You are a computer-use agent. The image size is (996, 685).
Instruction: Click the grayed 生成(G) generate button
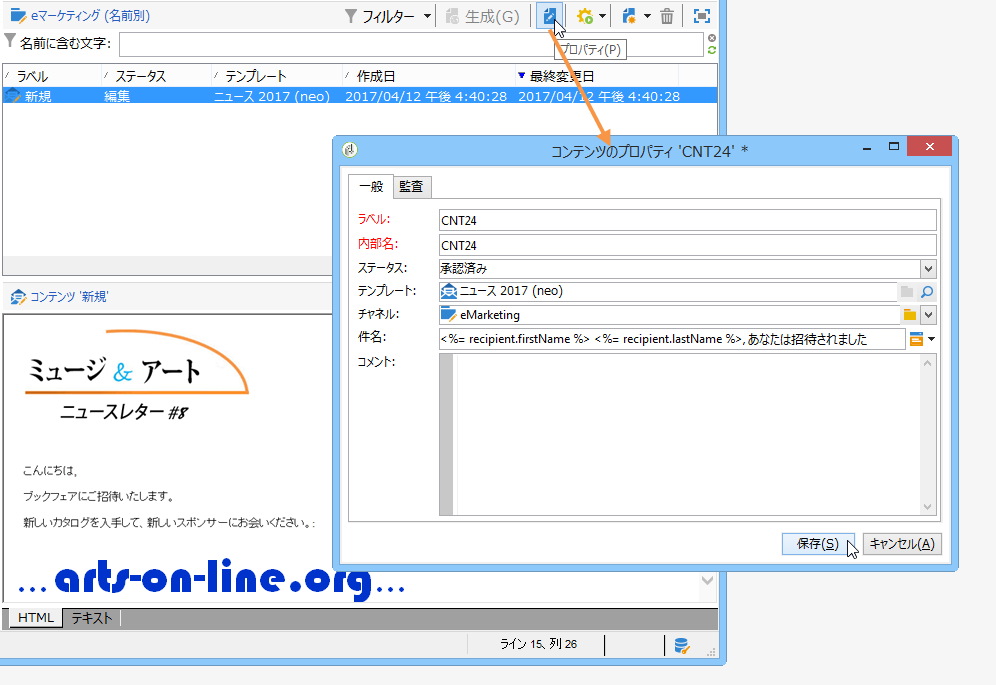[x=483, y=17]
